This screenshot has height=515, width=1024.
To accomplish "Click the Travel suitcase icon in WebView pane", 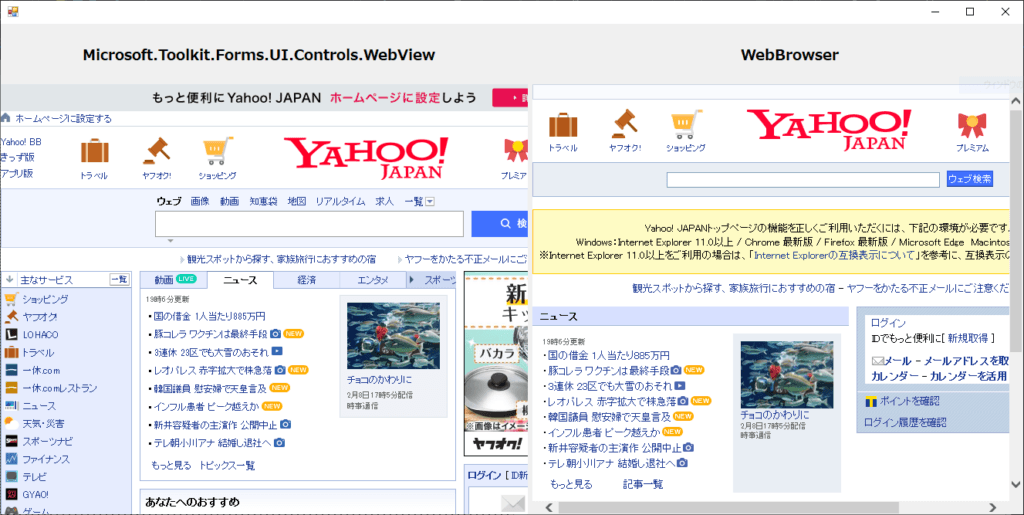I will (x=95, y=151).
